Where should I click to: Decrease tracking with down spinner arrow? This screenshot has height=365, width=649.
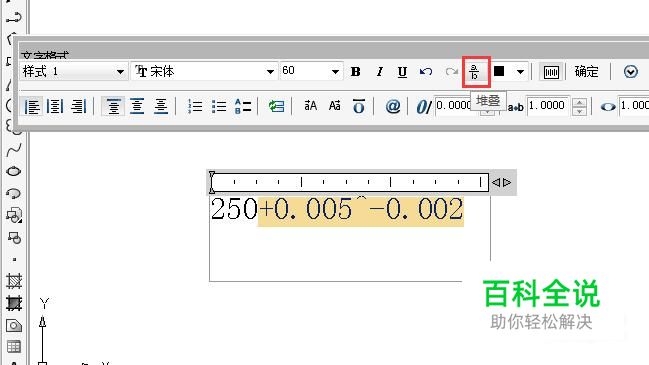(579, 111)
